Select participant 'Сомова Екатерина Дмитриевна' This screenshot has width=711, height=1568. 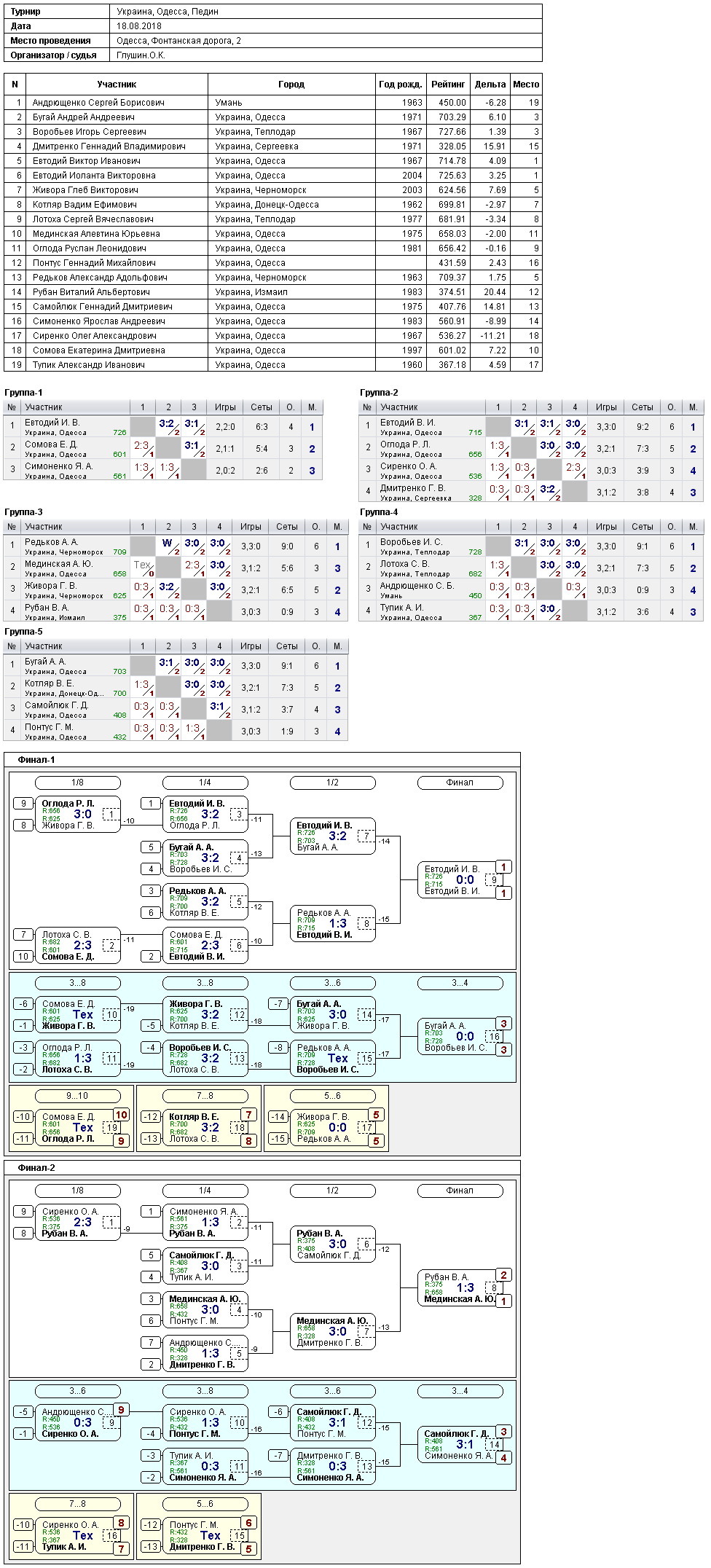click(99, 350)
